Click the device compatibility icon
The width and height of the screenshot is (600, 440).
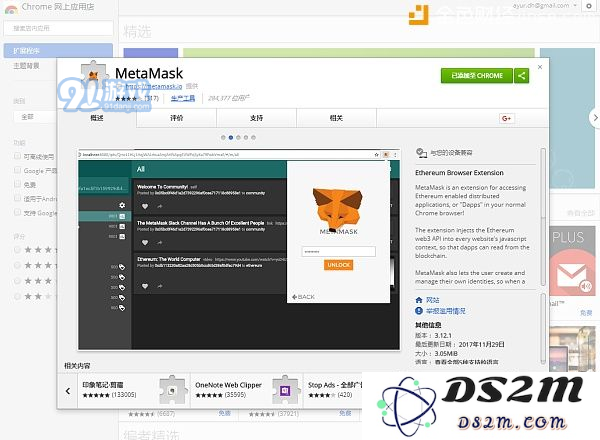421,153
